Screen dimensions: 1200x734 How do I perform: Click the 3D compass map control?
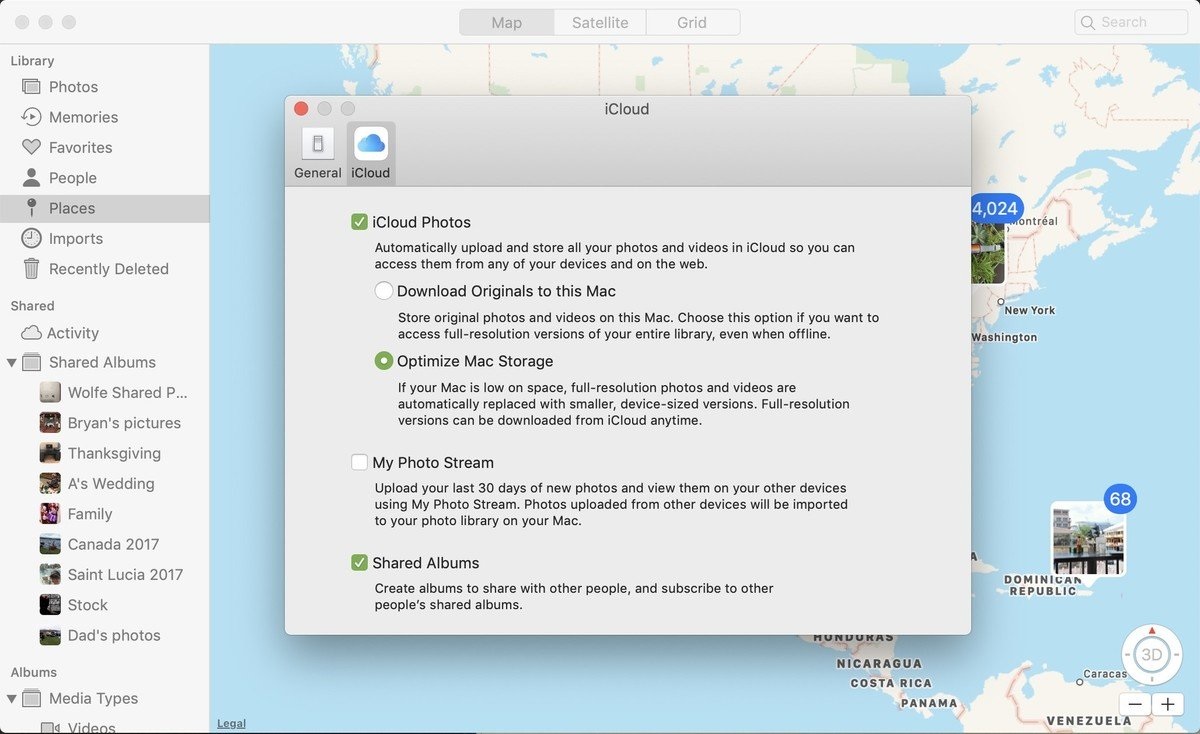[1152, 655]
